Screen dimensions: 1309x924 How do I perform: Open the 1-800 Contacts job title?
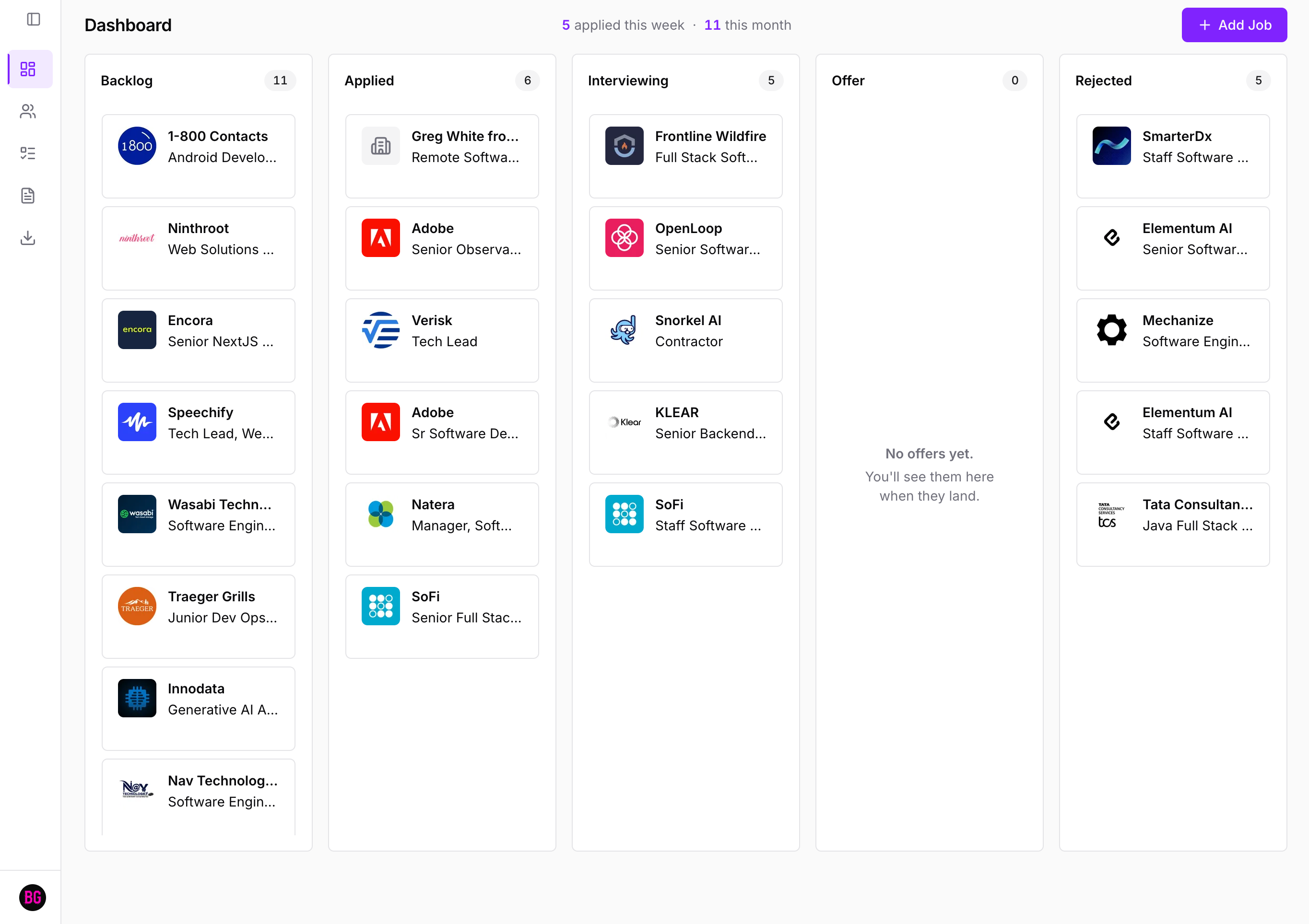(x=222, y=157)
